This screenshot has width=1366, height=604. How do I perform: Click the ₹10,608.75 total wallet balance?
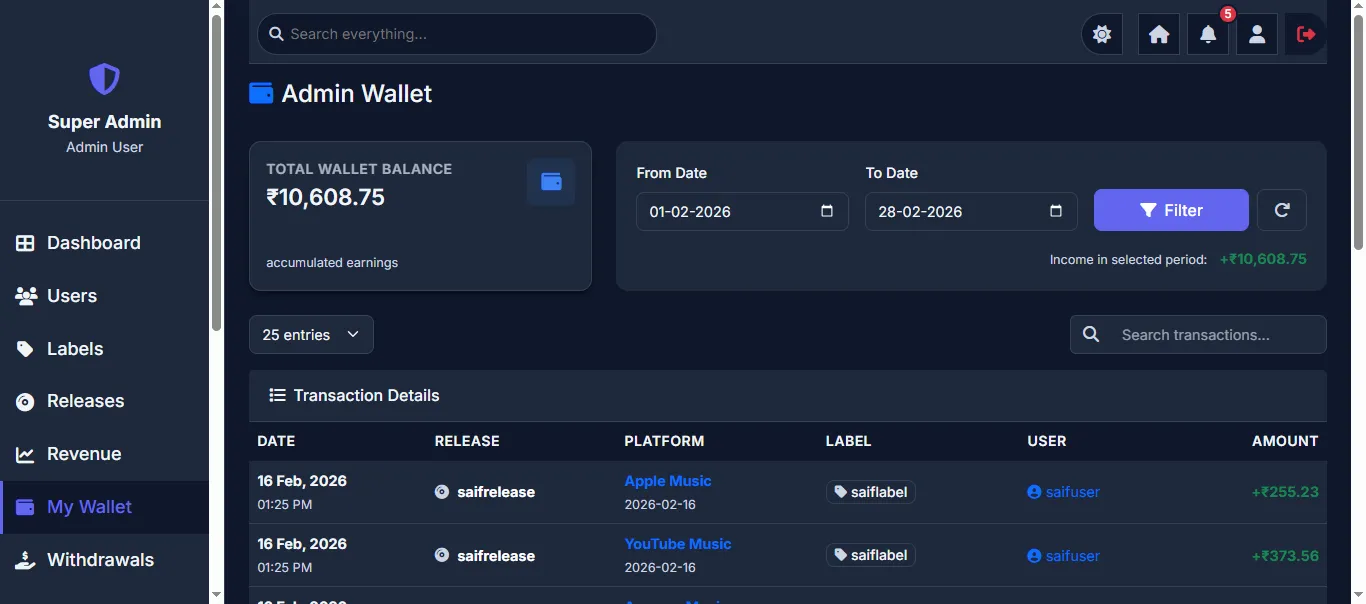(325, 197)
